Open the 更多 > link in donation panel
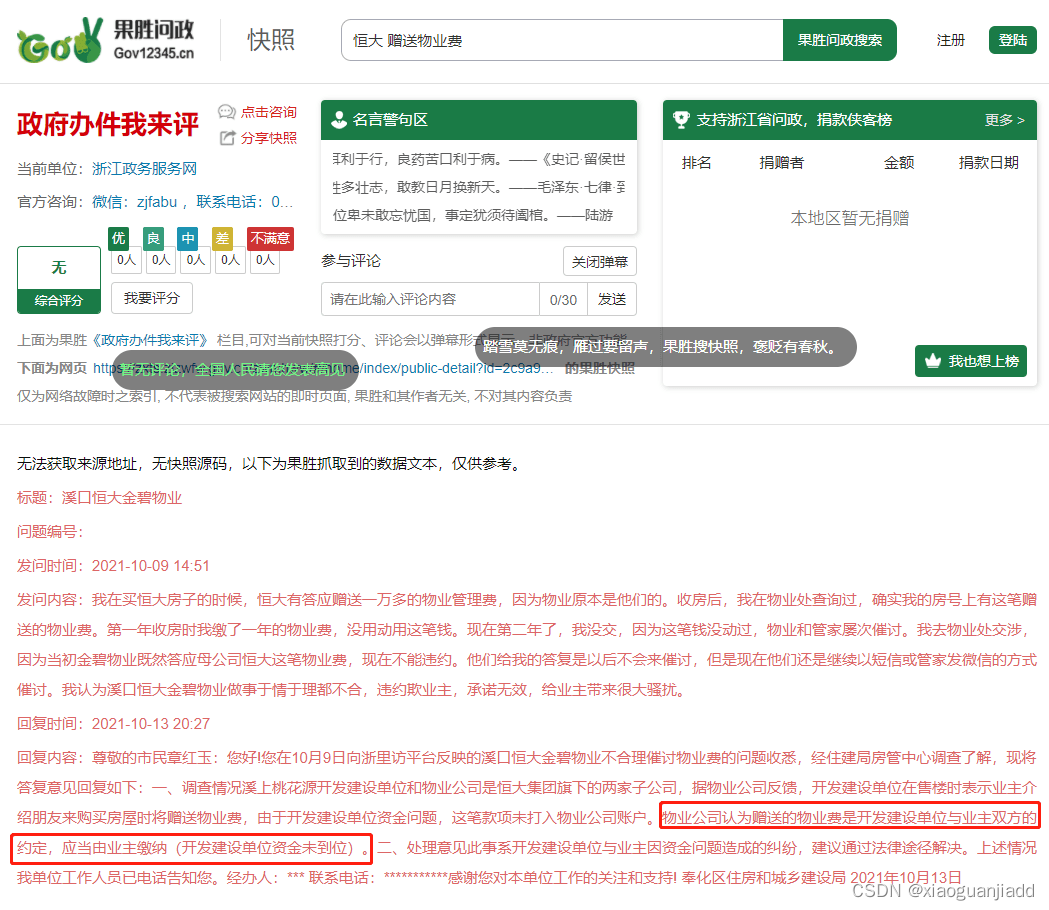This screenshot has width=1049, height=910. click(x=1004, y=120)
